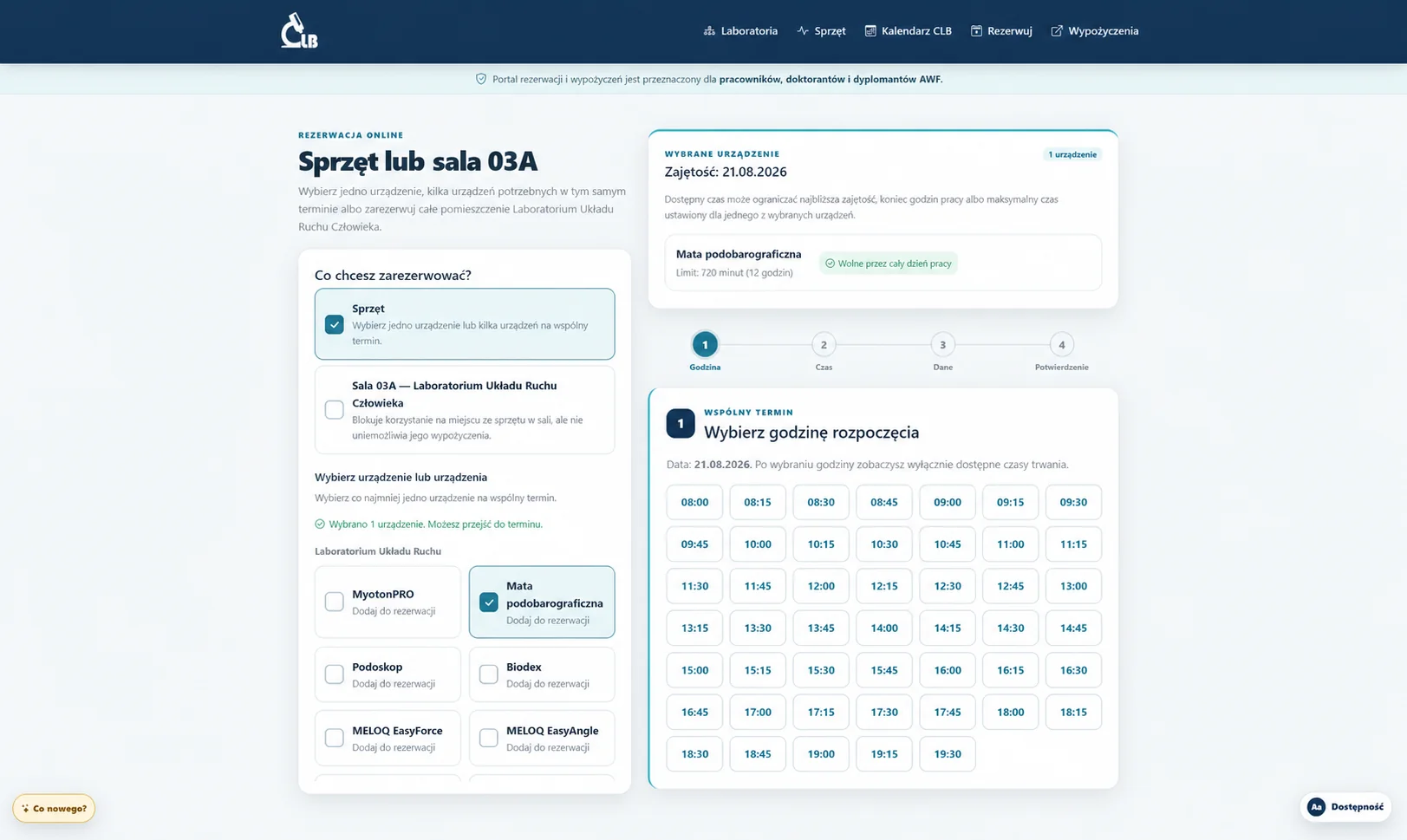Select the 14:45 start time
This screenshot has width=1407, height=840.
[1073, 628]
